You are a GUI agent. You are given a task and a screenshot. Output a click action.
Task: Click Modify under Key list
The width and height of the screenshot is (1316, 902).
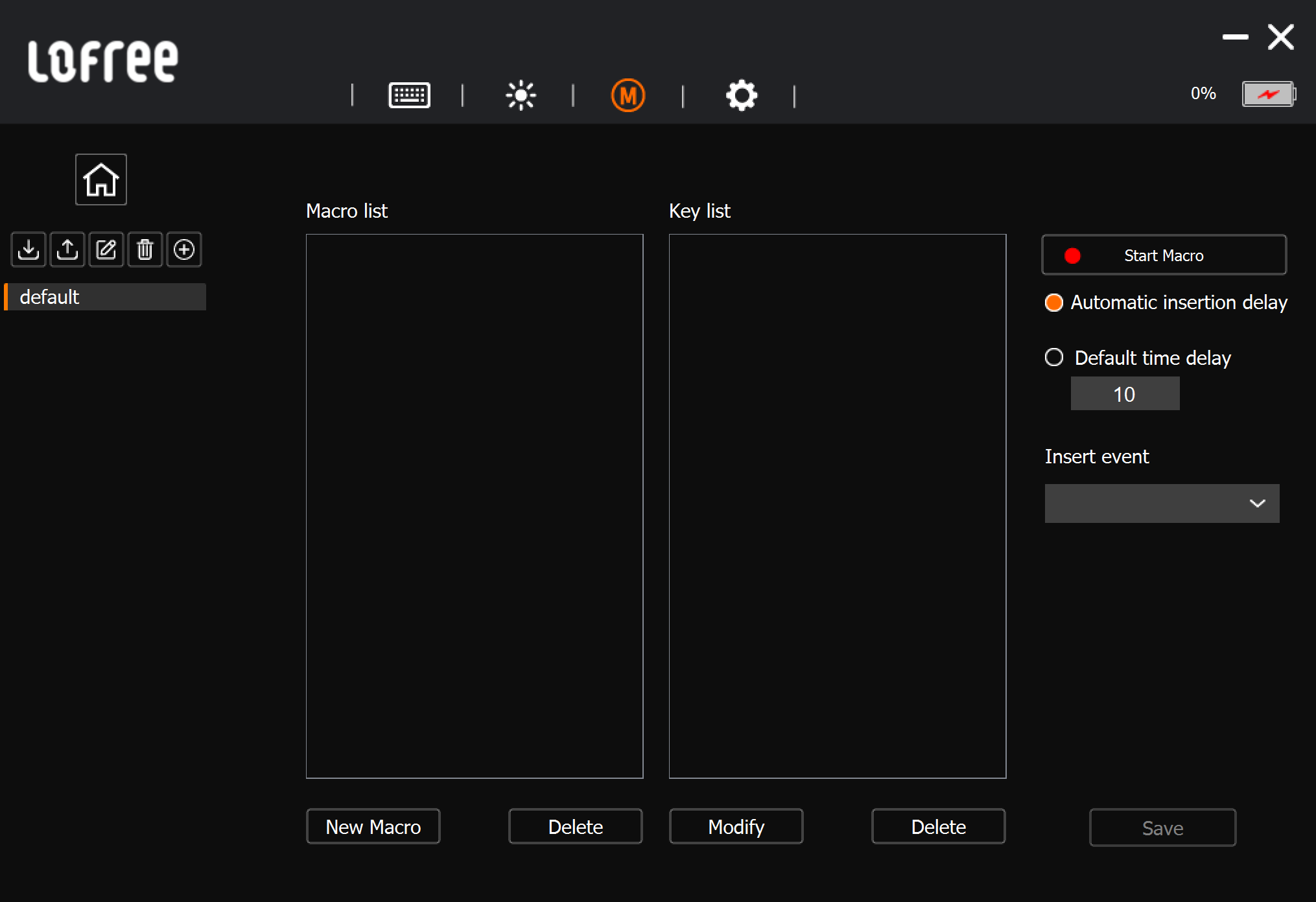point(736,826)
